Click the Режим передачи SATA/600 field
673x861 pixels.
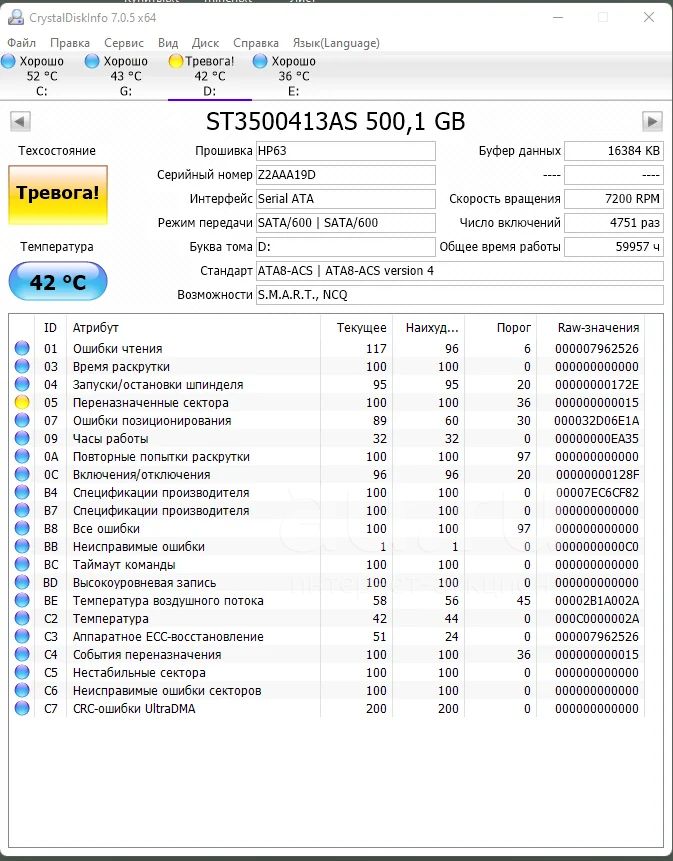click(346, 223)
